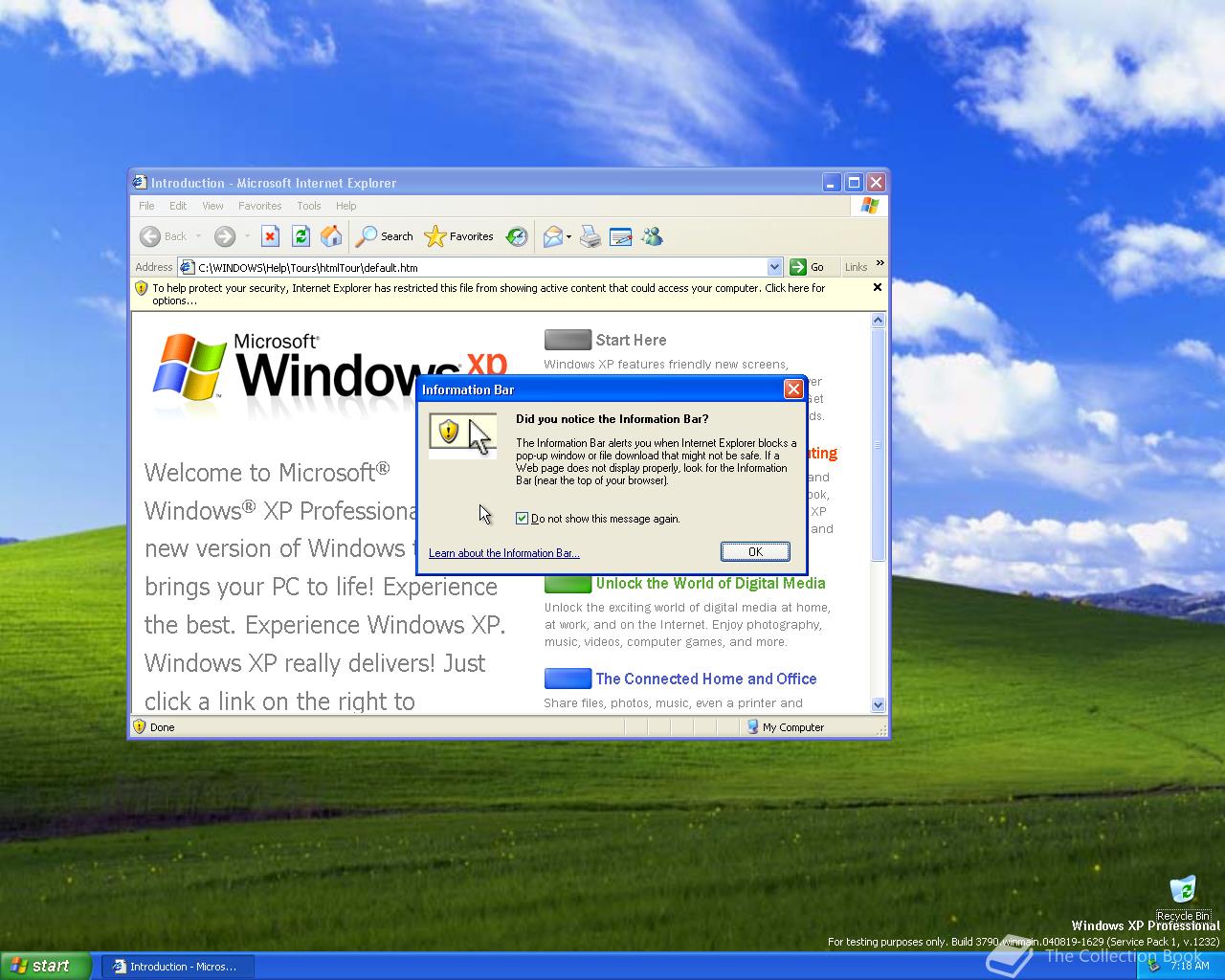Click the My Computer zone icon in status bar
The height and width of the screenshot is (980, 1225).
(753, 726)
